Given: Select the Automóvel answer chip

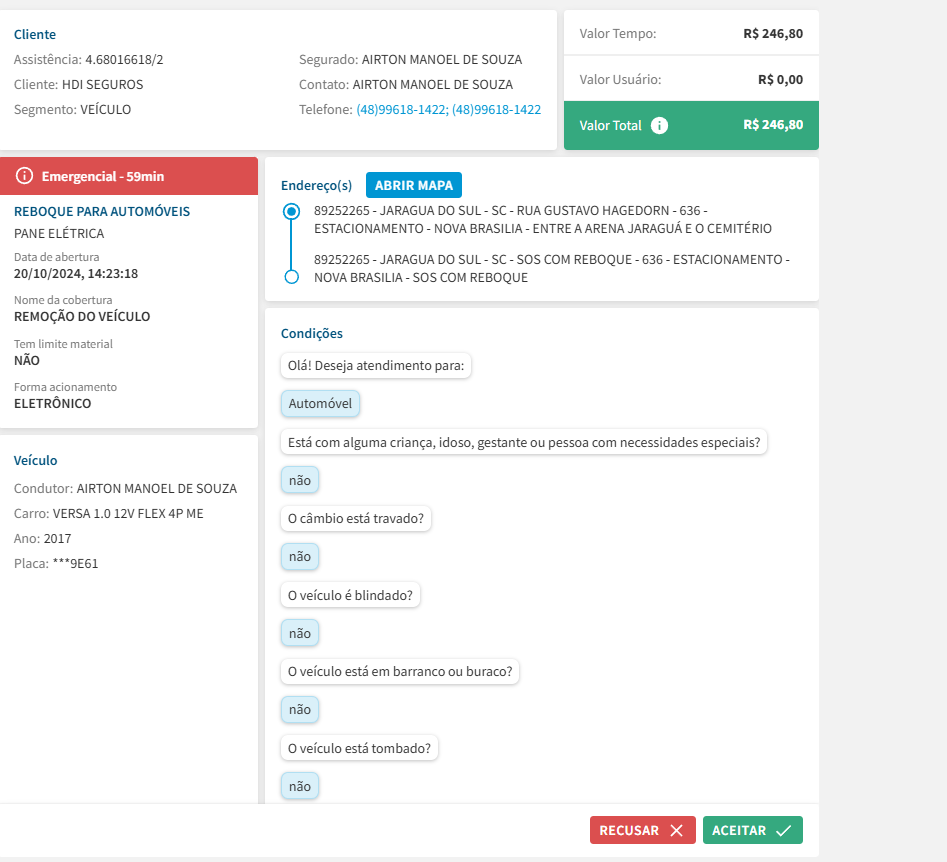Looking at the screenshot, I should [320, 404].
